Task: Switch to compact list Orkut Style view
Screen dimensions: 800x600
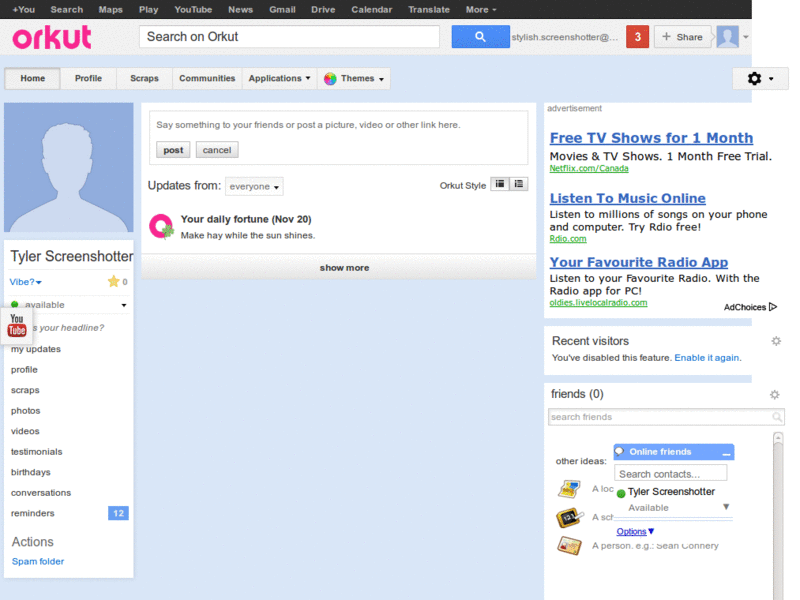Action: coord(519,184)
